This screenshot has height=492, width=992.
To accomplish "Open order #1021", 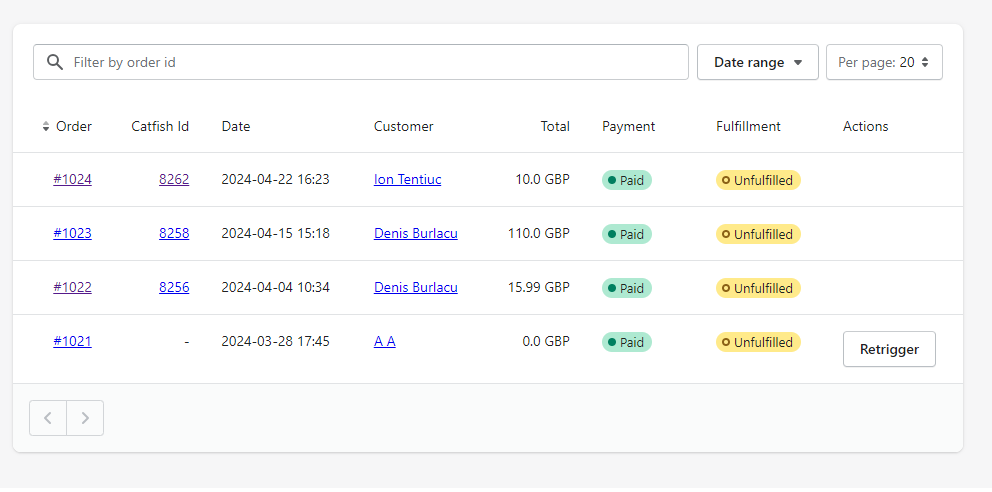I will [72, 341].
